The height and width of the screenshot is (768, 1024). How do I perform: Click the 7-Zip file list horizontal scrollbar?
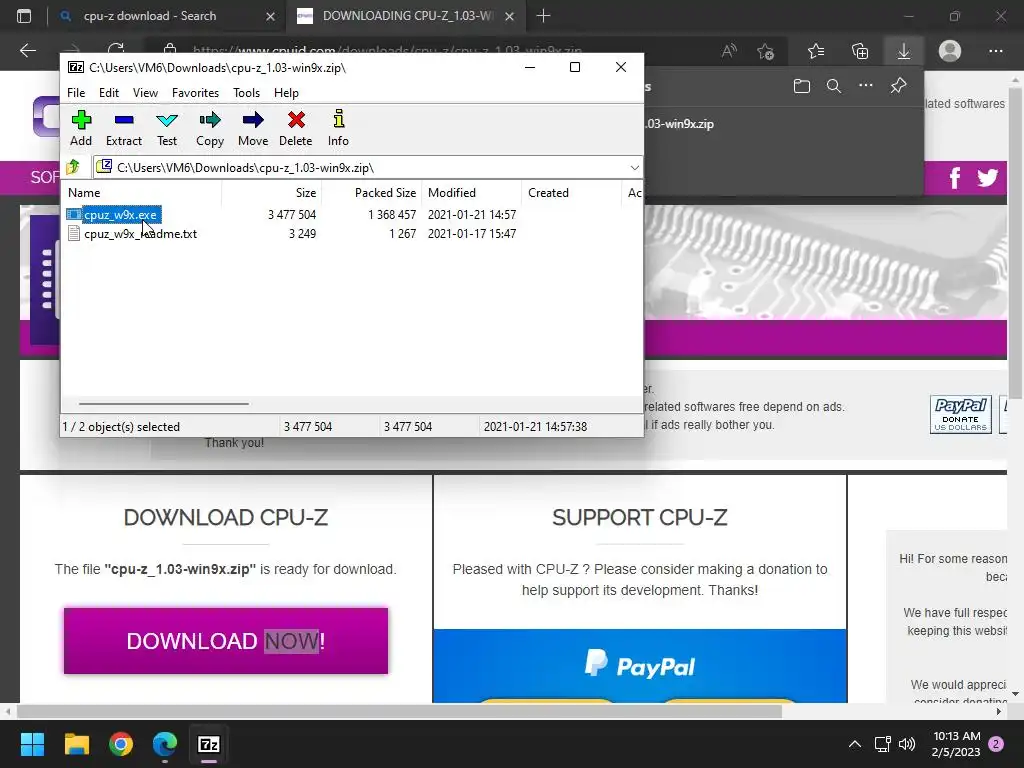click(163, 404)
